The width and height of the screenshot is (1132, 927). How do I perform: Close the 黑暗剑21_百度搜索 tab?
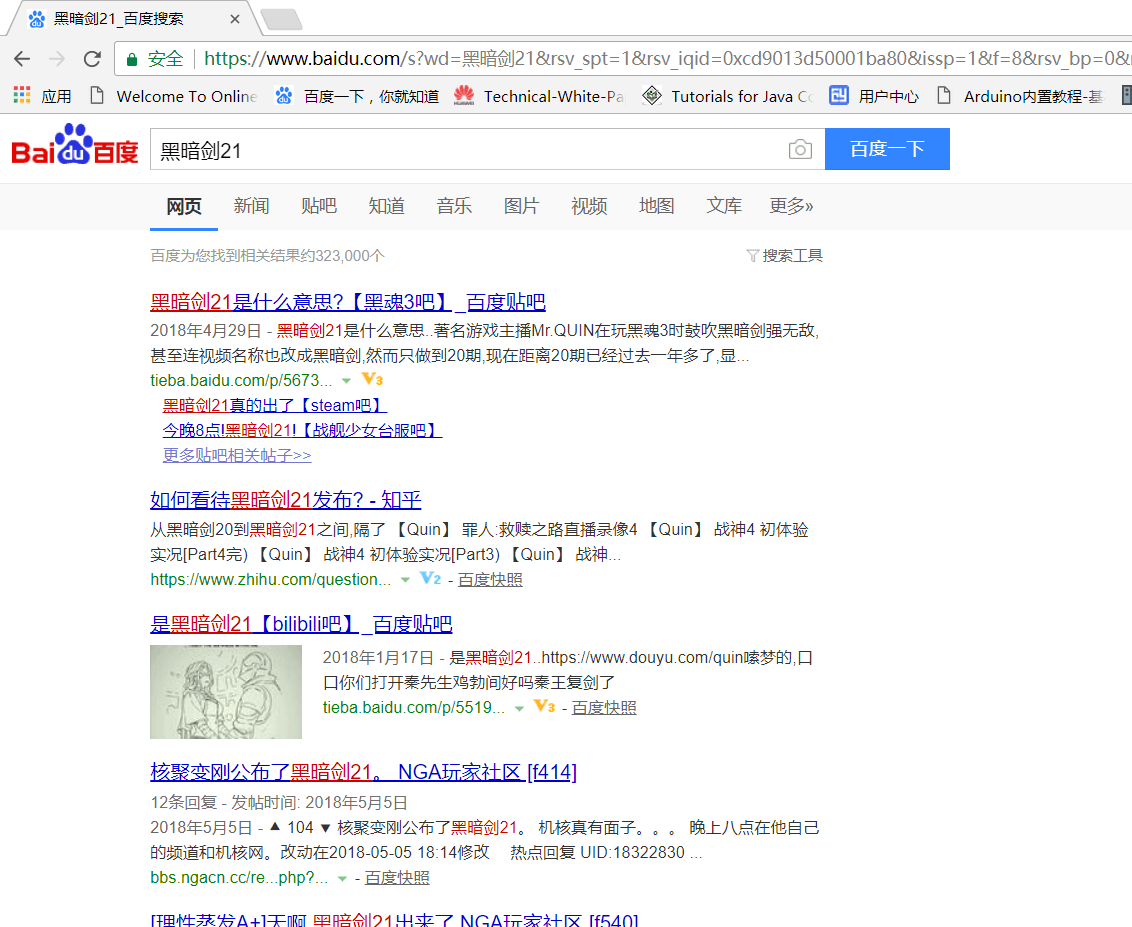point(235,19)
